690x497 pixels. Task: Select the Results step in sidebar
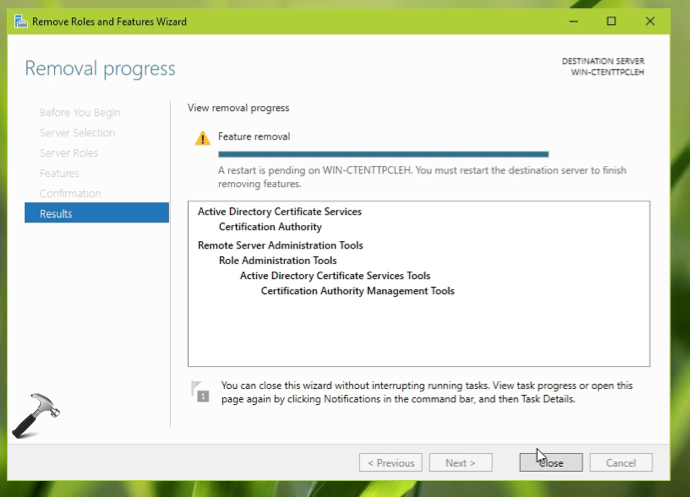[x=97, y=213]
